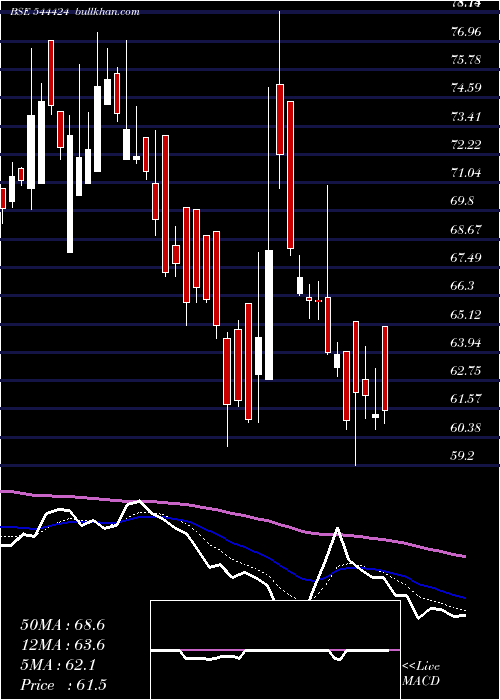Click the bullkhan.com watermark text
This screenshot has height=700, width=500.
(107, 12)
